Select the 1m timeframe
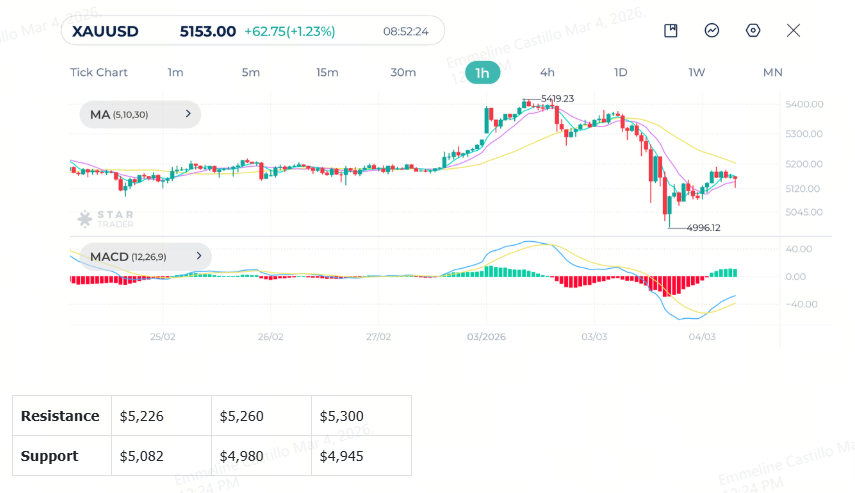The image size is (855, 493). click(x=175, y=73)
